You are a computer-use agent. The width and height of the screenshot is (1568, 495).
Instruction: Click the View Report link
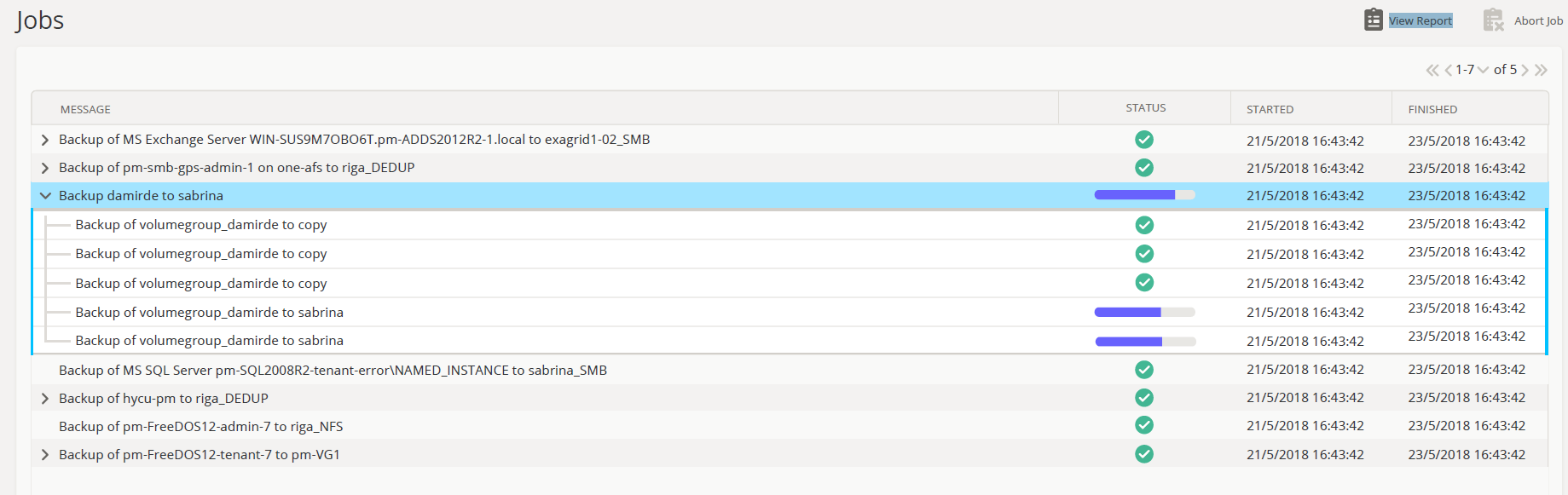[1420, 20]
